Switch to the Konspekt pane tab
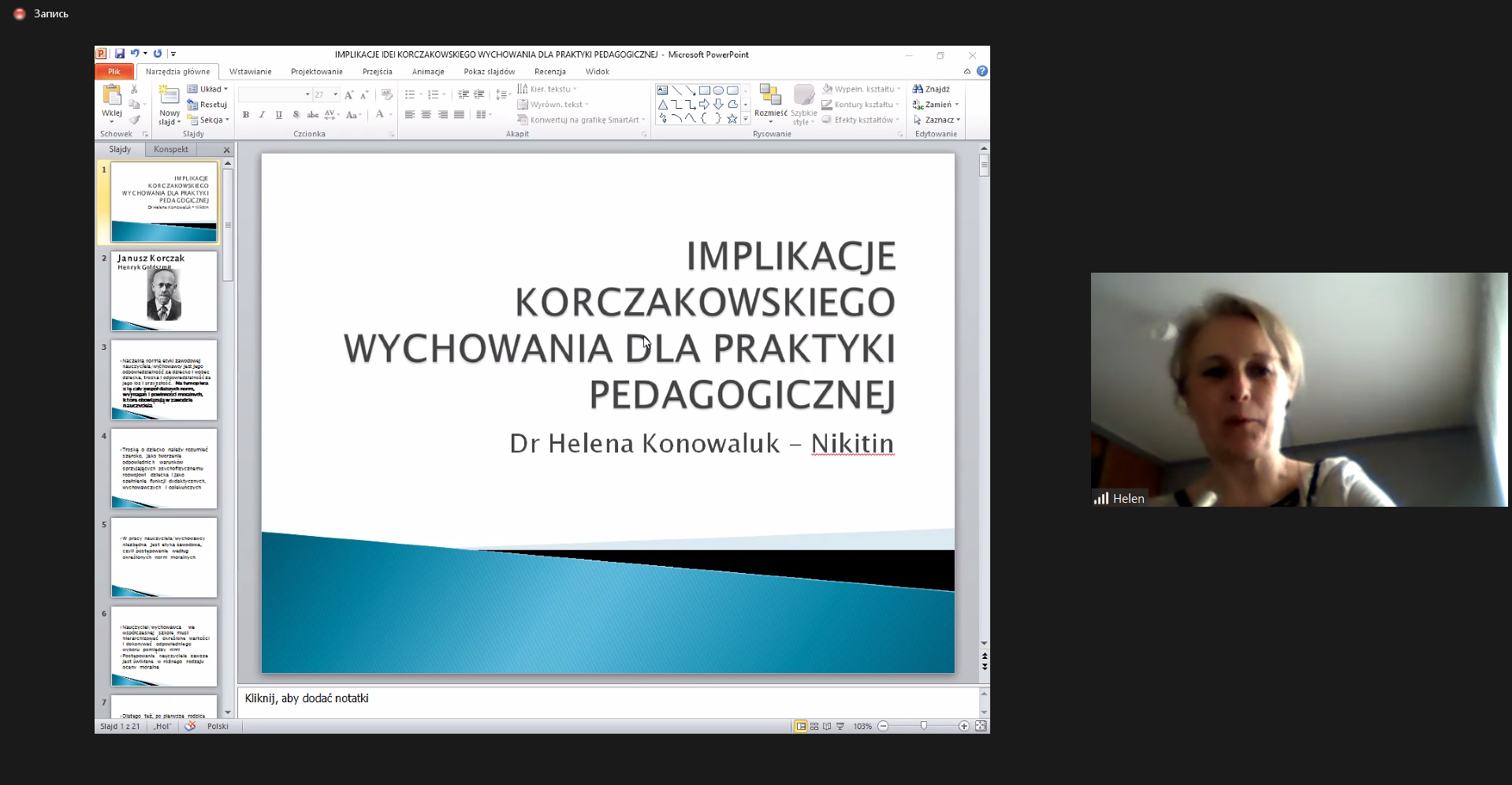 (171, 150)
